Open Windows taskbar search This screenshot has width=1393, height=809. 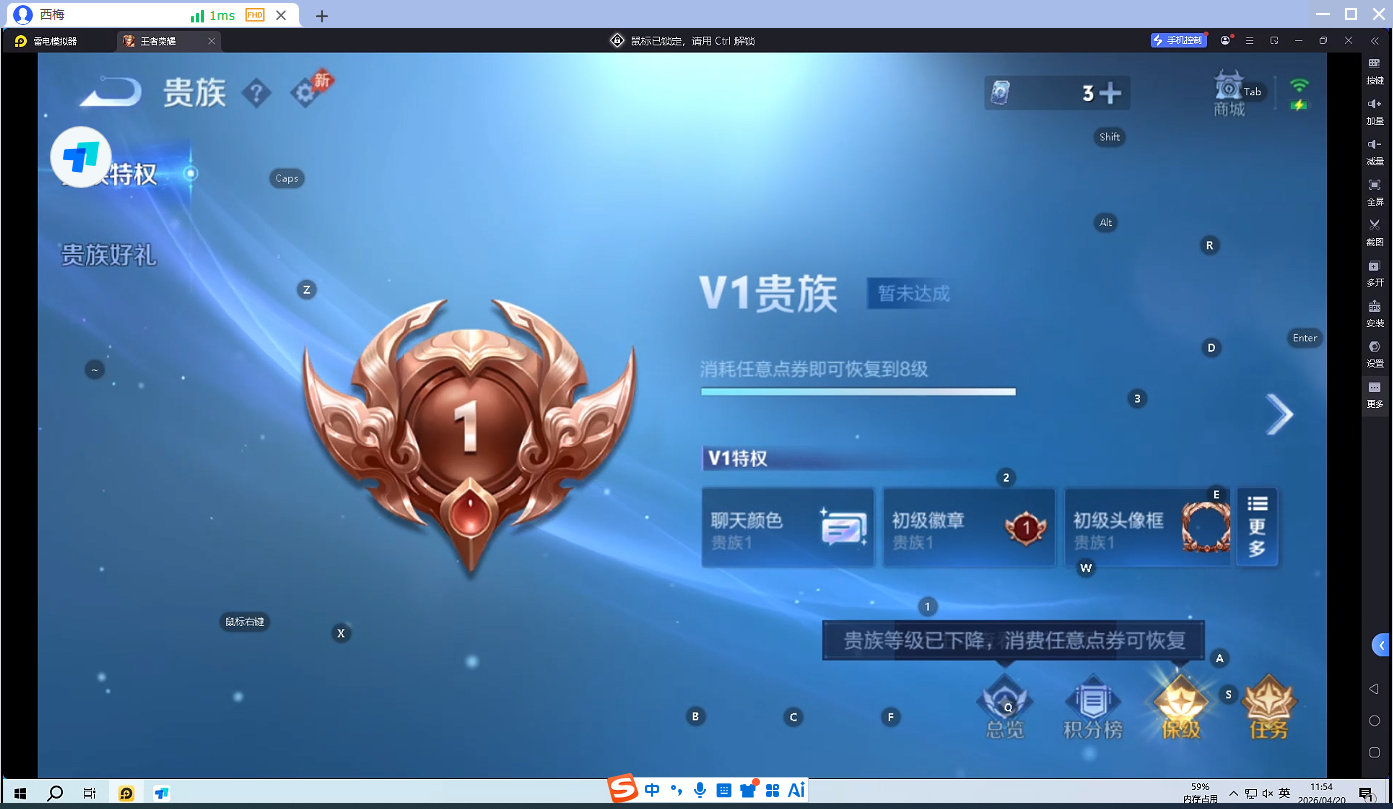pos(55,793)
